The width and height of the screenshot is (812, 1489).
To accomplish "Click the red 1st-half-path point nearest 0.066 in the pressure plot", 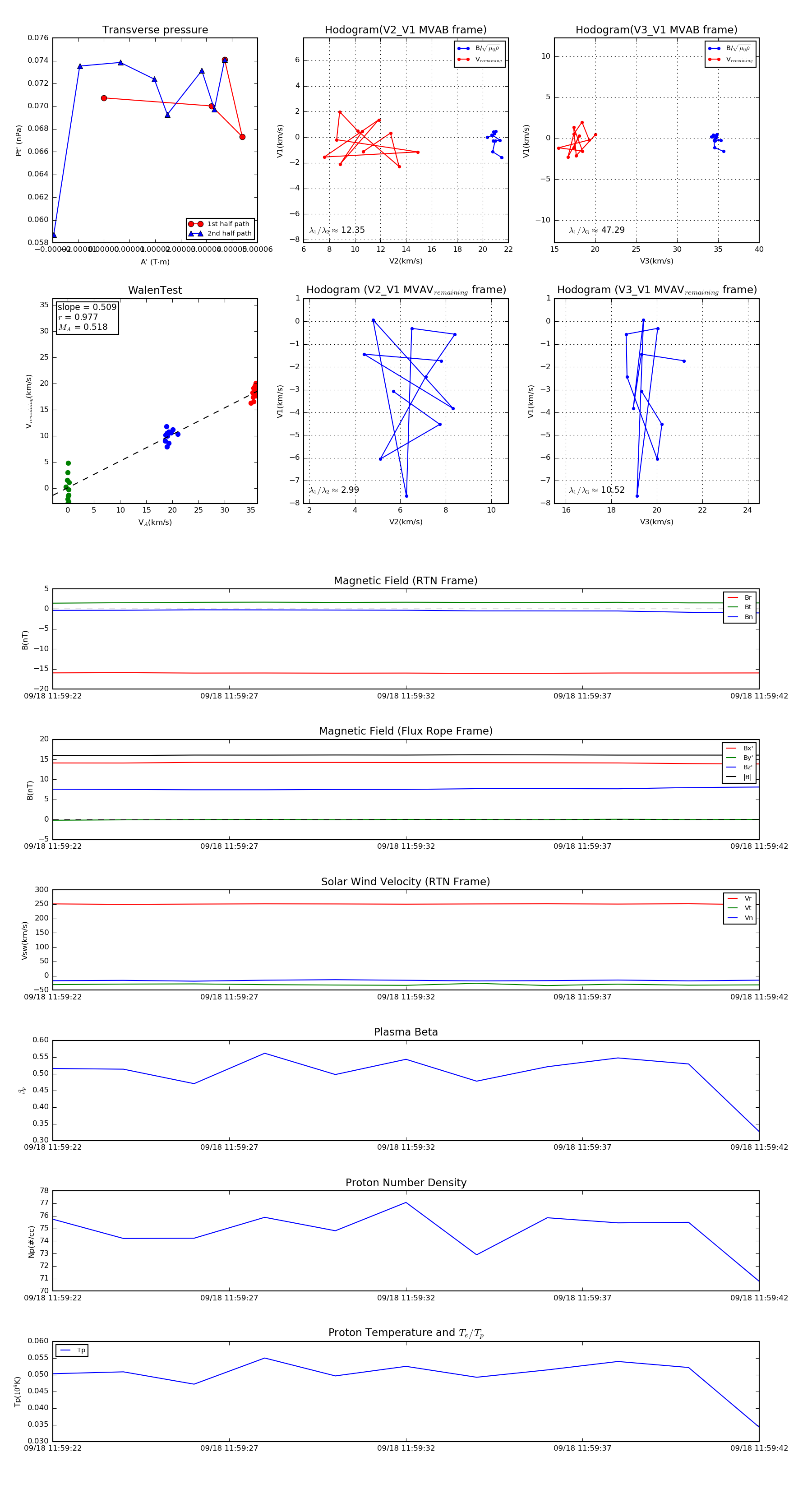I will coord(242,137).
